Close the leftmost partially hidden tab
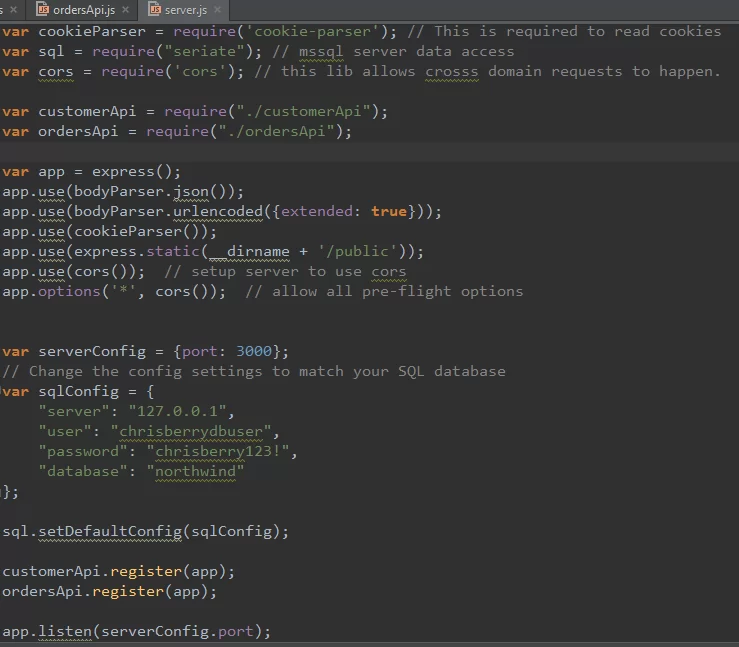The image size is (739, 647). (x=13, y=10)
